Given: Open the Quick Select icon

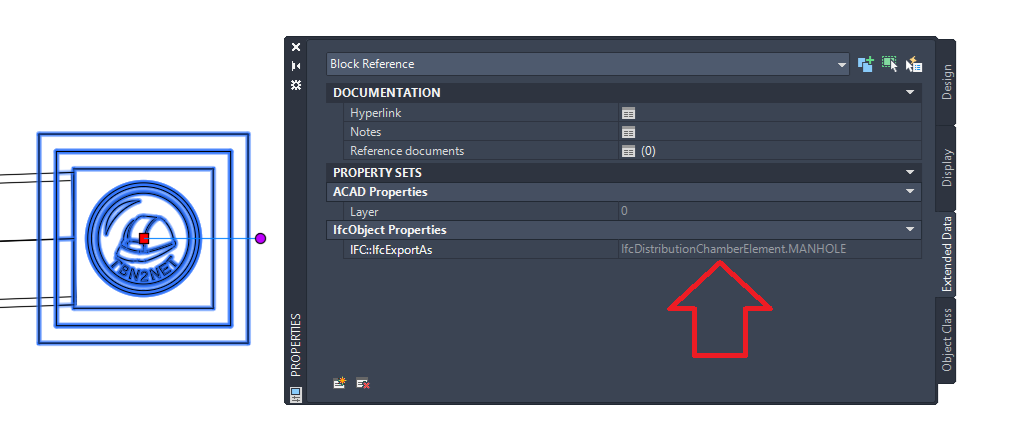Looking at the screenshot, I should tap(914, 64).
